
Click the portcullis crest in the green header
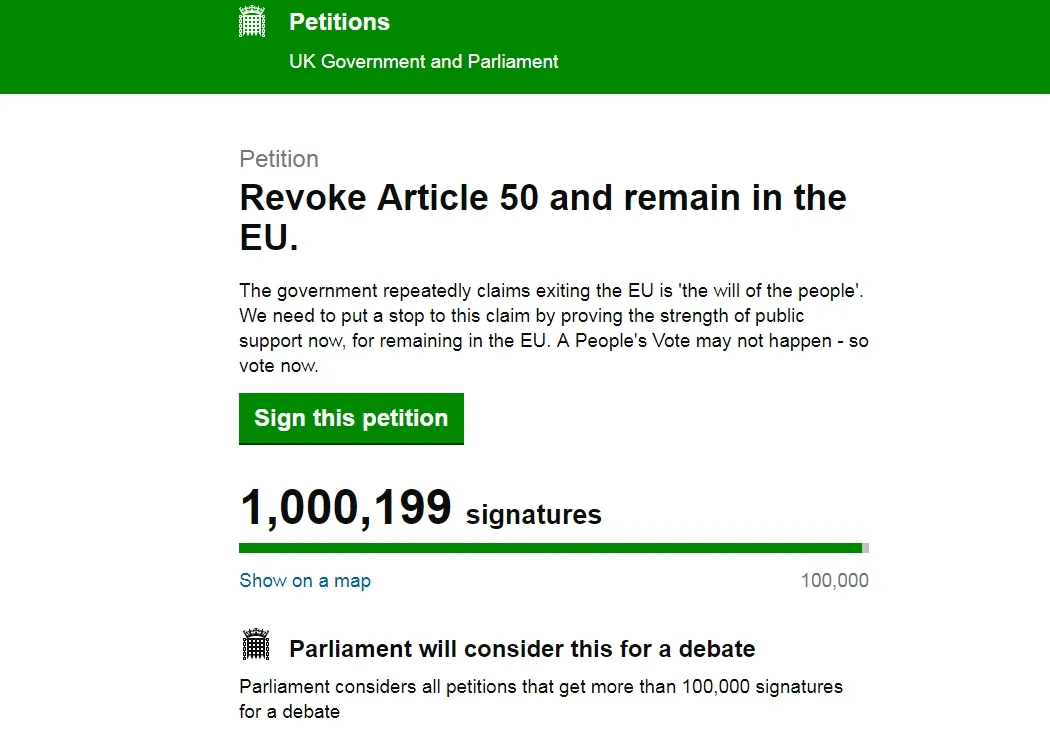click(252, 22)
